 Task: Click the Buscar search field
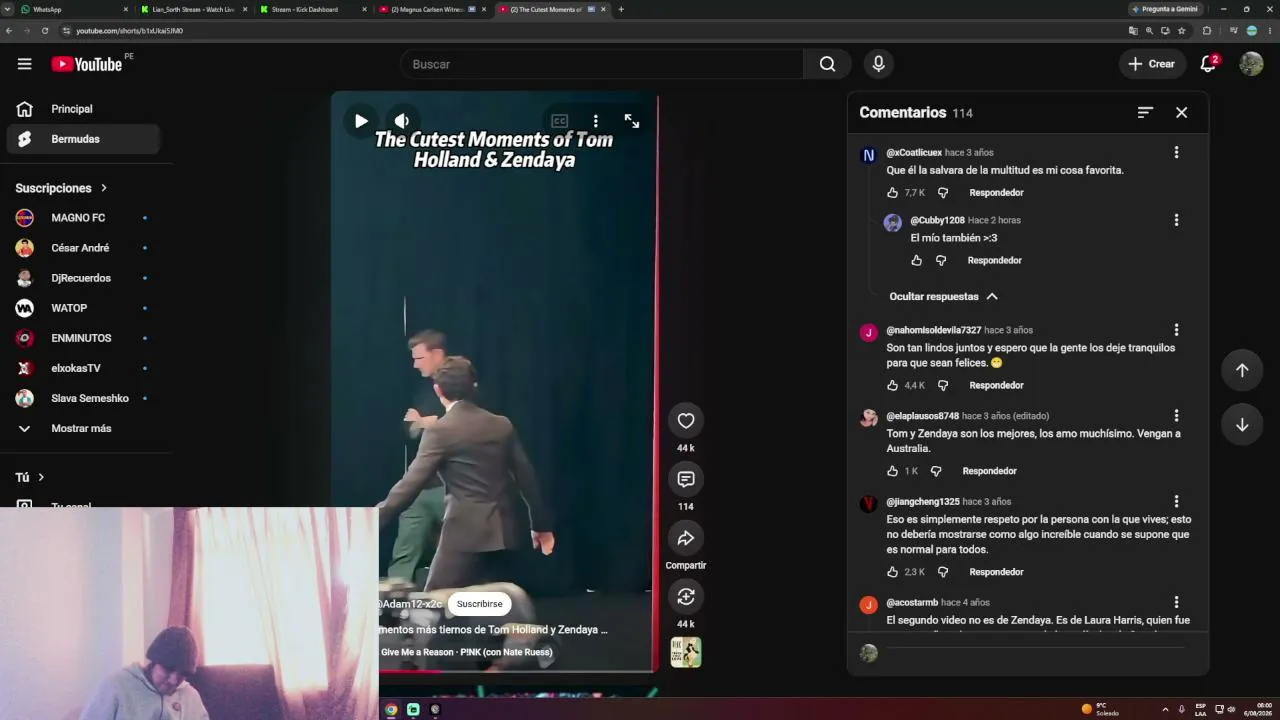(x=601, y=64)
